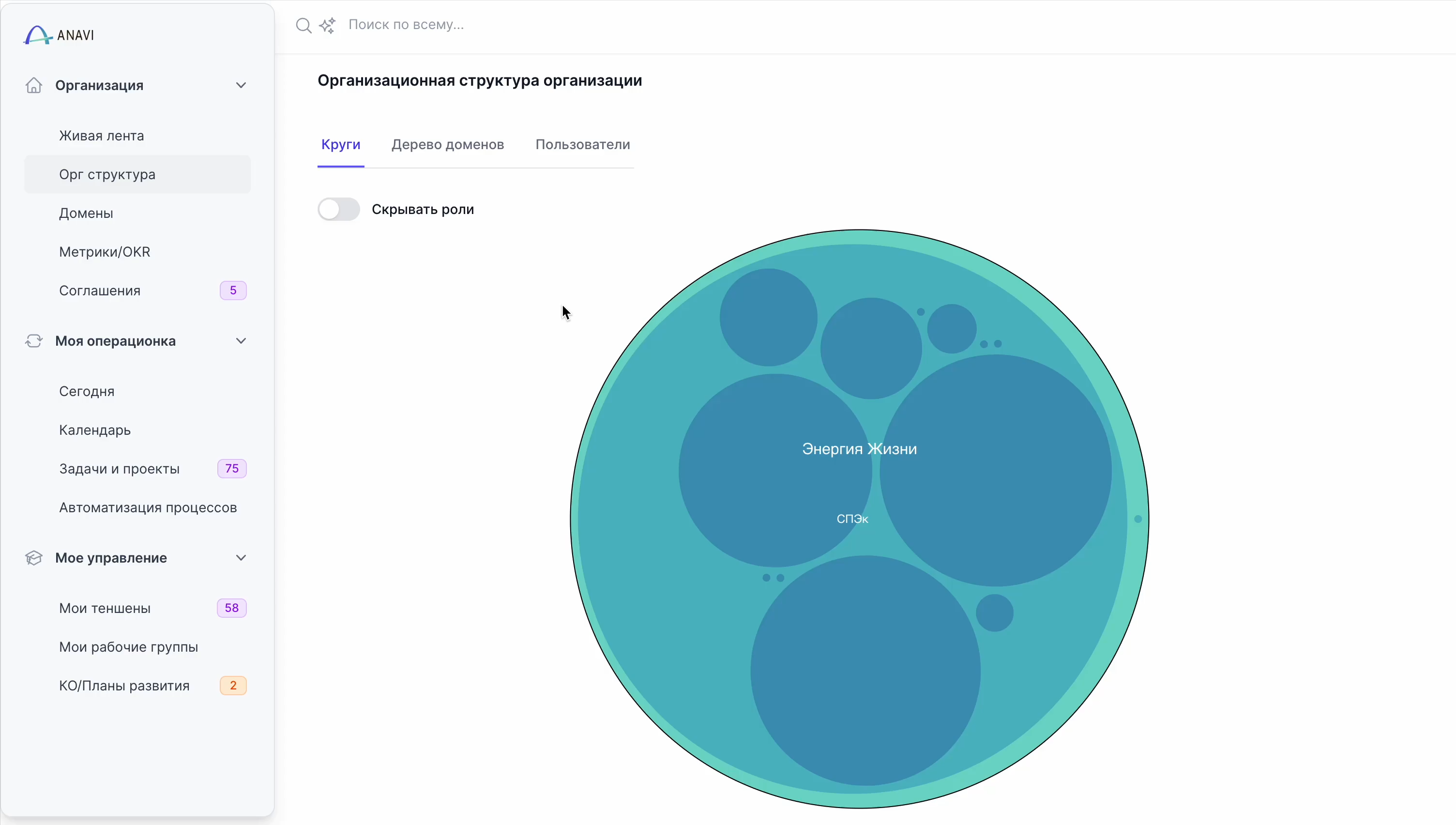Select the СПЭк circle label

pyautogui.click(x=852, y=519)
